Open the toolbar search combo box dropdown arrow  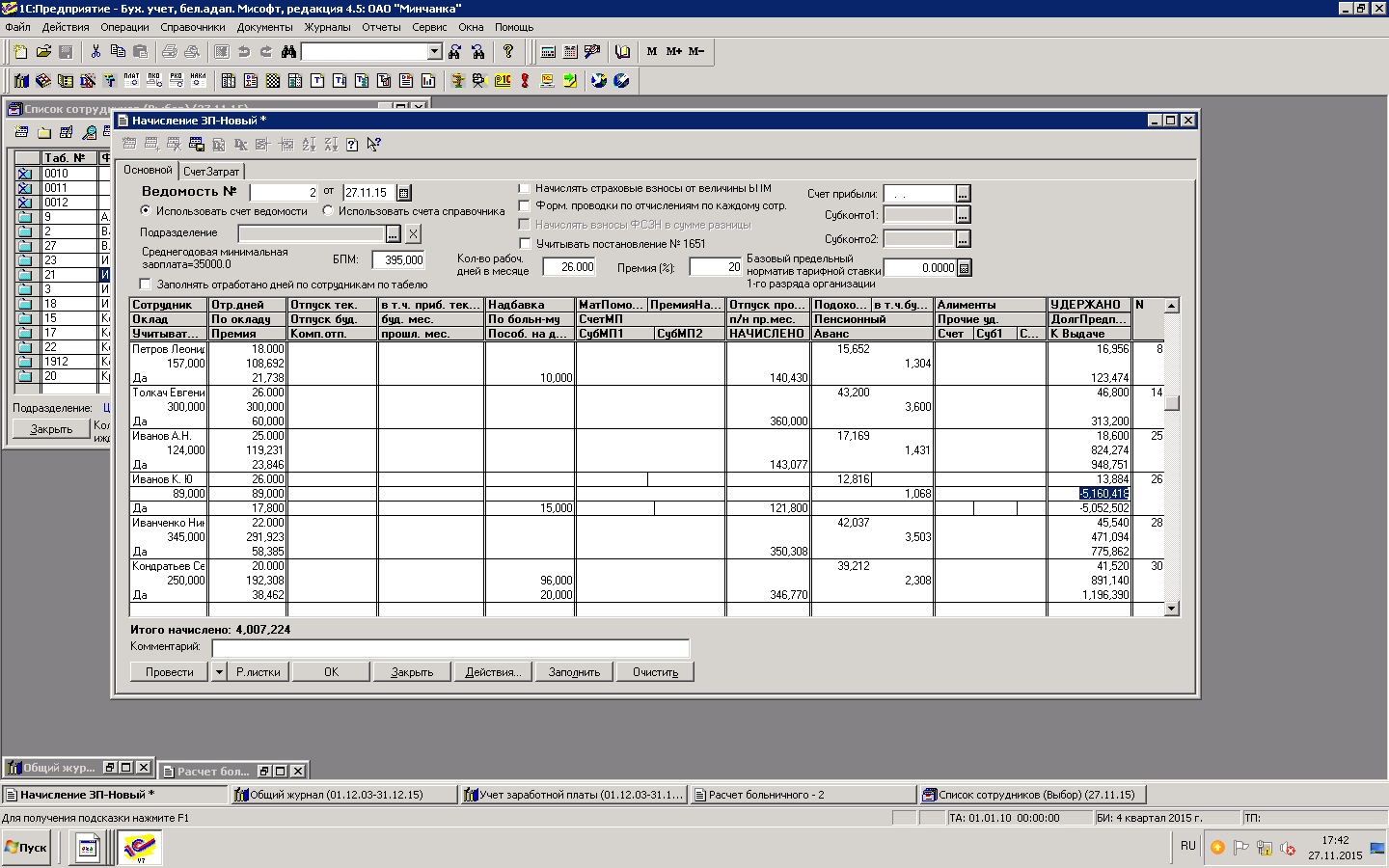click(x=434, y=51)
